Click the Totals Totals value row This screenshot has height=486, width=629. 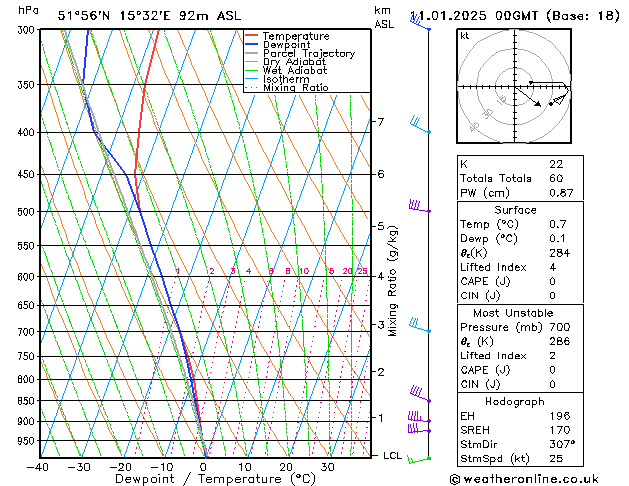point(514,178)
